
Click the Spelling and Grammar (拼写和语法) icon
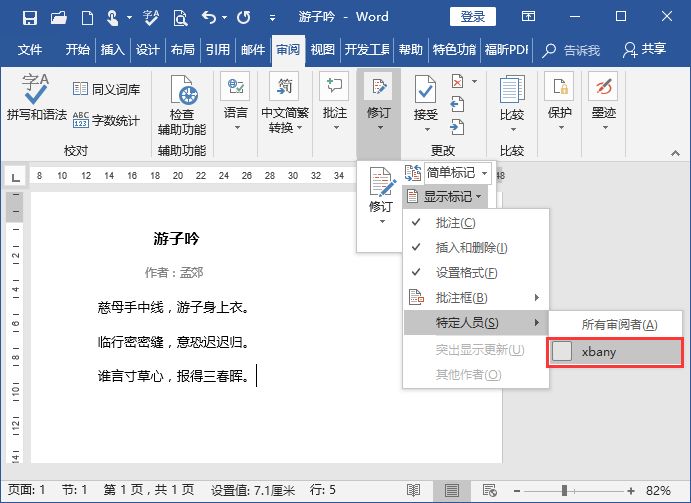pyautogui.click(x=36, y=97)
